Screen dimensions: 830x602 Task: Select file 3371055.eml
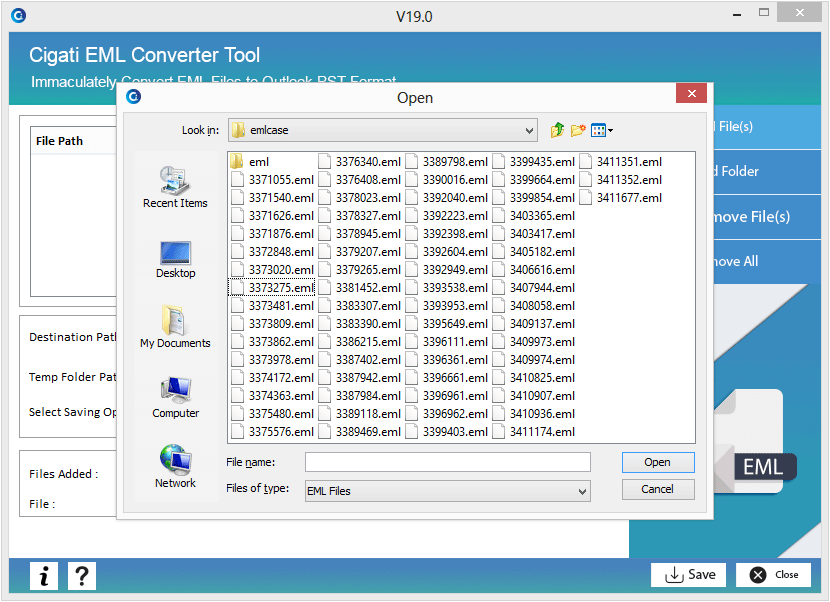click(x=273, y=179)
